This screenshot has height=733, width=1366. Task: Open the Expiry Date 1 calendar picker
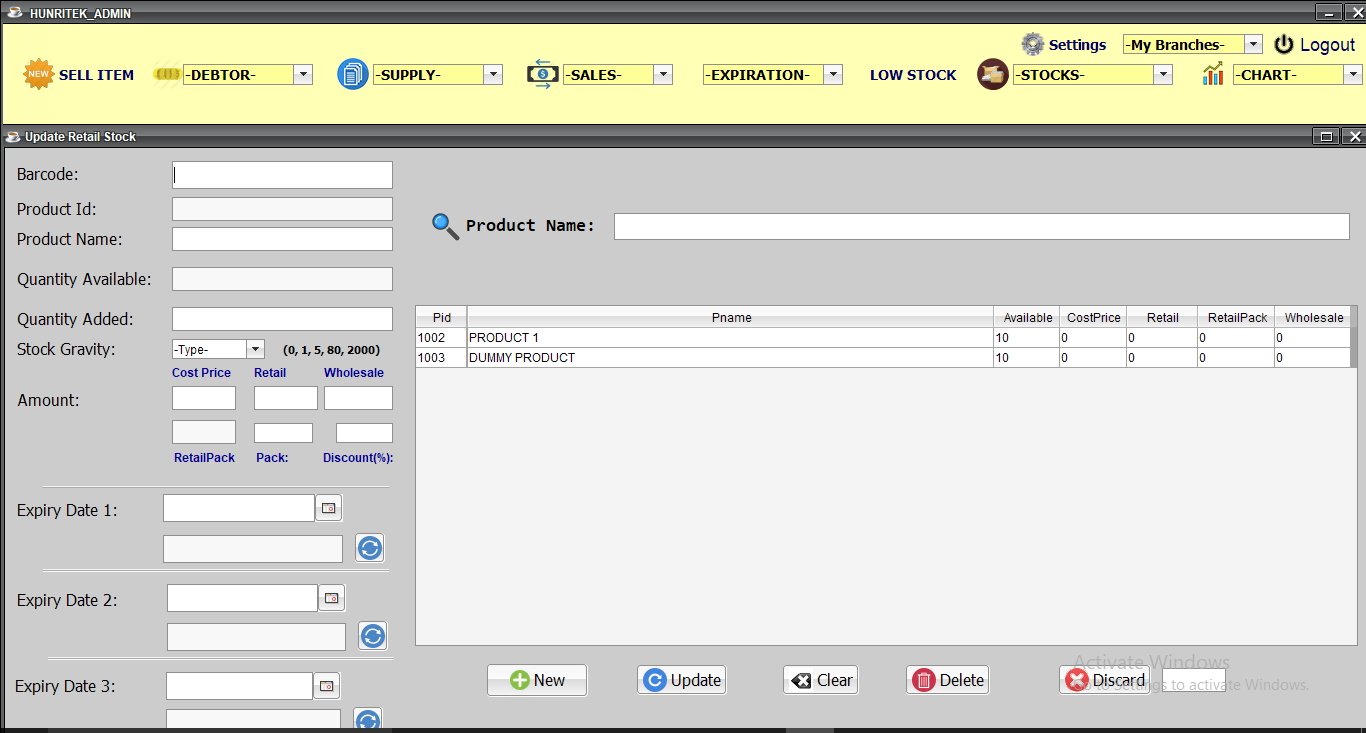[x=328, y=507]
